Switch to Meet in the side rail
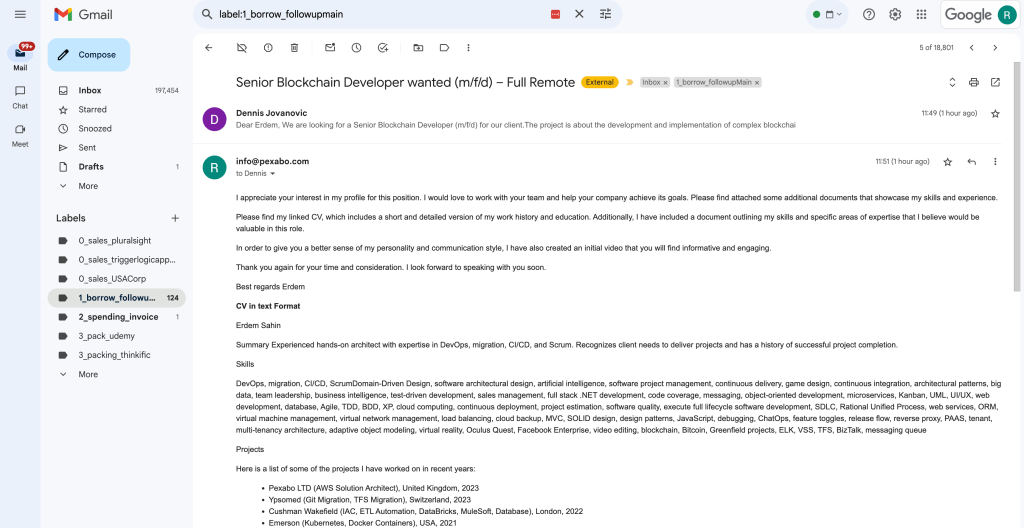Image resolution: width=1024 pixels, height=528 pixels. (20, 135)
